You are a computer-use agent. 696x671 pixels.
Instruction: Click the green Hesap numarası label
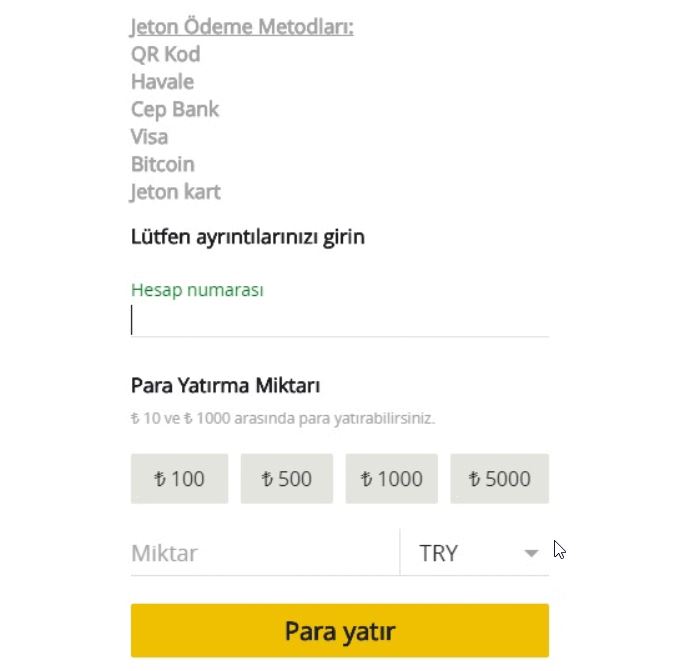tap(197, 290)
